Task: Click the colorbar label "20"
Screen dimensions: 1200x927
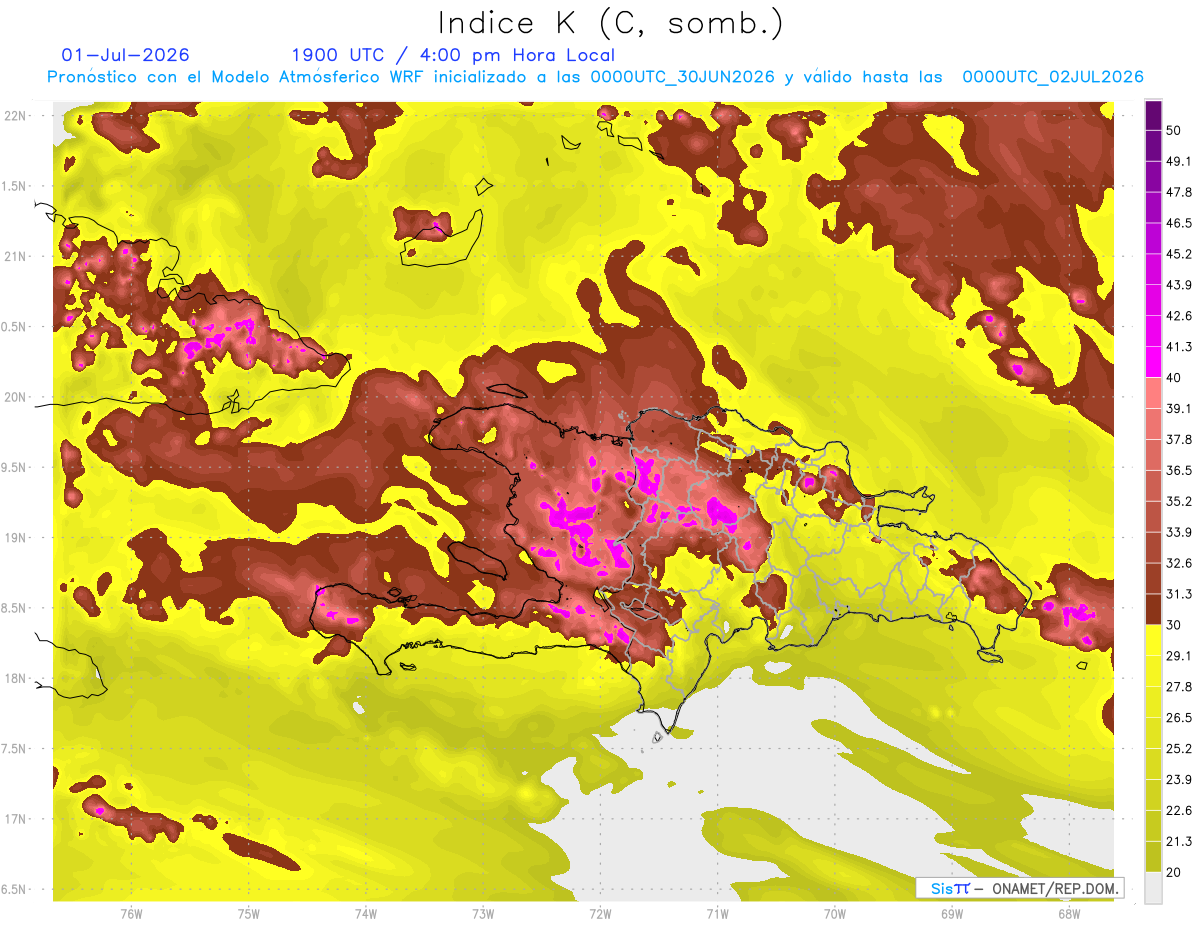Action: pos(1174,873)
